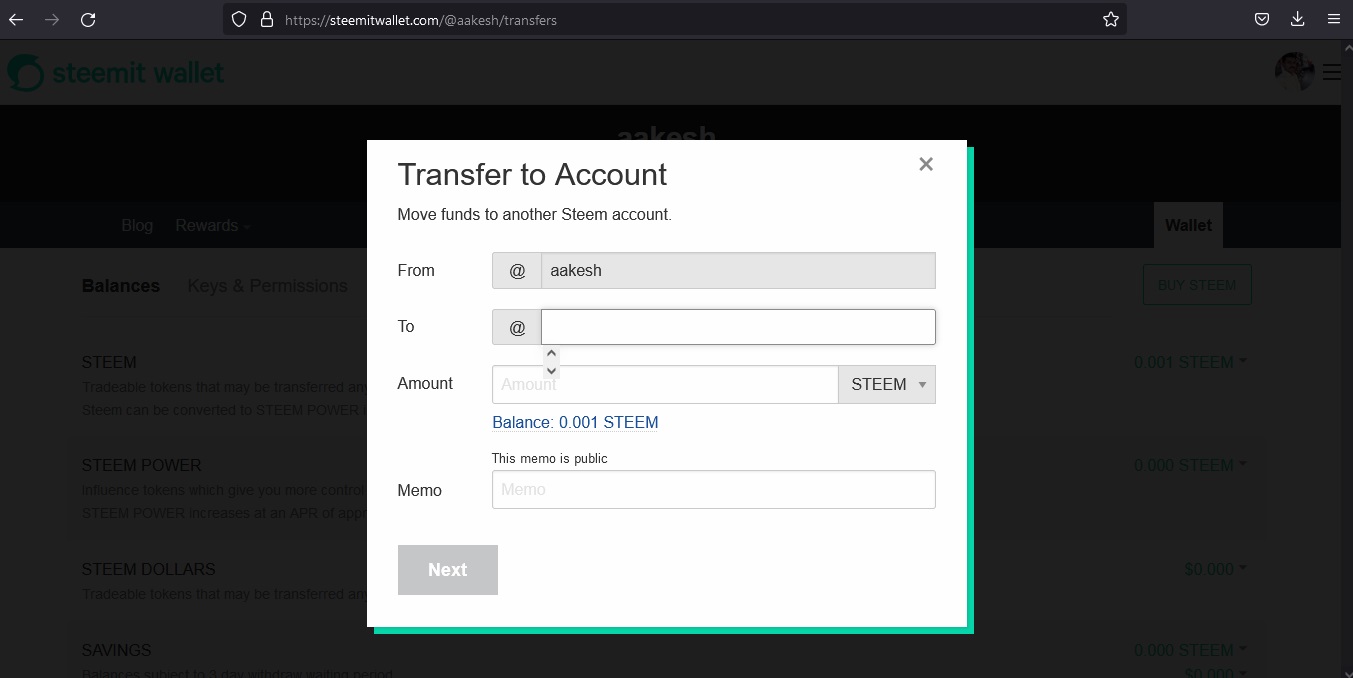1353x678 pixels.
Task: Click the steemit wallet logo
Action: pos(116,73)
